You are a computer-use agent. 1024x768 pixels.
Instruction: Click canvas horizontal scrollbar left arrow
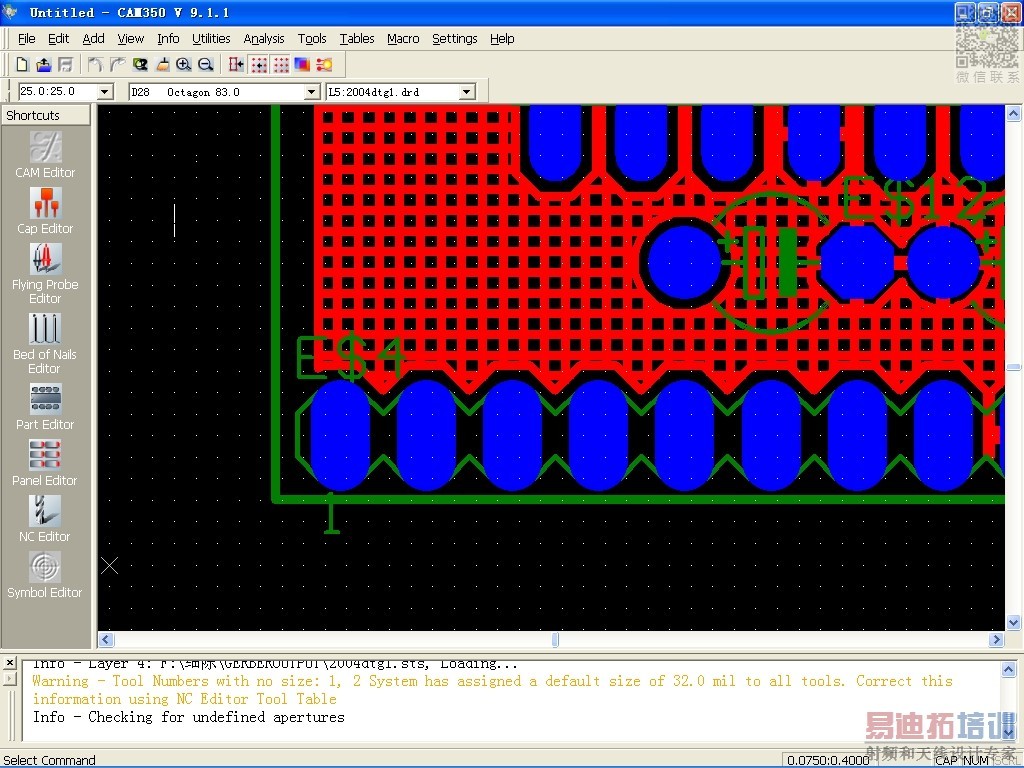[x=106, y=640]
